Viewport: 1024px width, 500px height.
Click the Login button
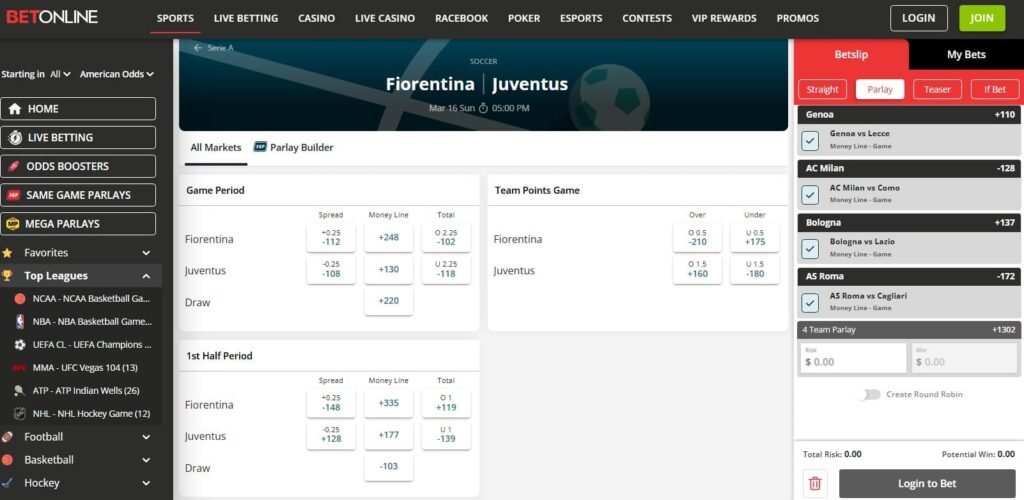pos(918,18)
